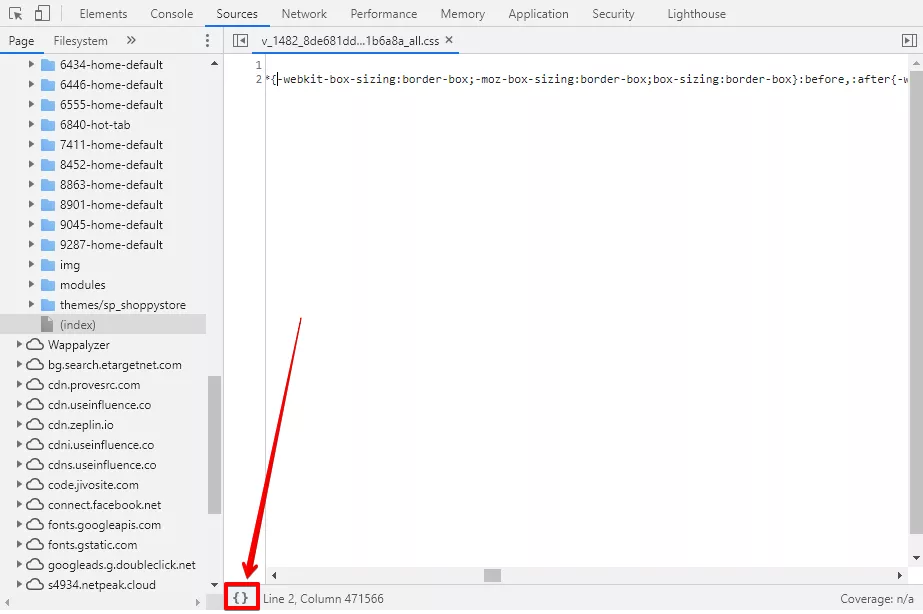Click the 6434-home-default folder icon
923x614 pixels.
48,65
